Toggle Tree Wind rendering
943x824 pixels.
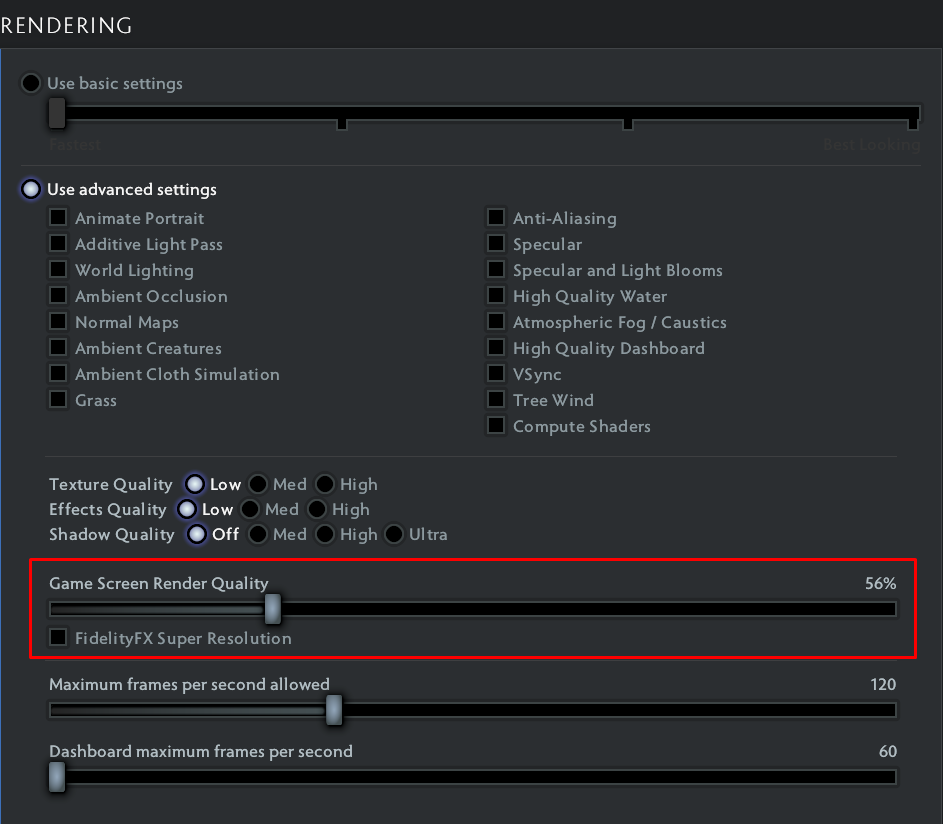point(496,399)
